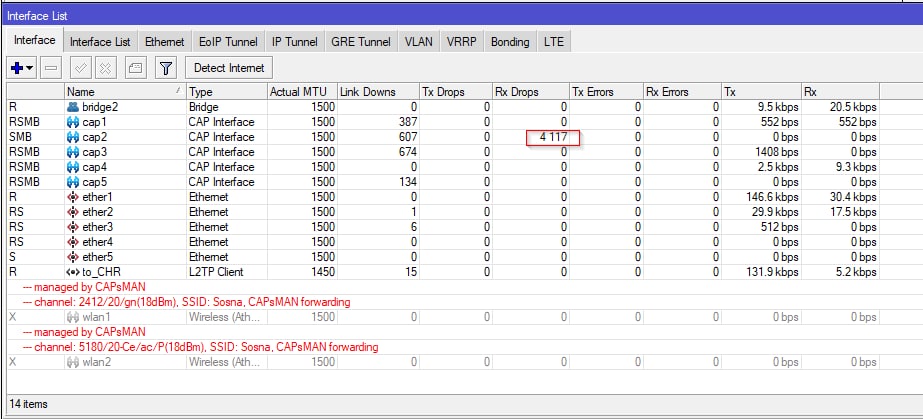Viewport: 923px width, 419px height.
Task: Open the LTE tab
Action: coord(553,42)
